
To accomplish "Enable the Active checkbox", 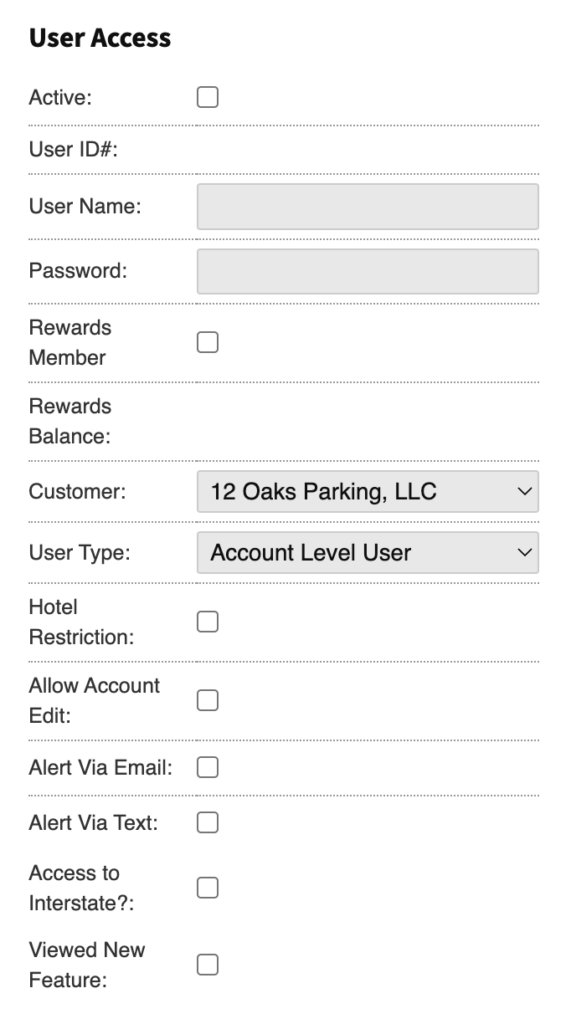I will coord(208,97).
